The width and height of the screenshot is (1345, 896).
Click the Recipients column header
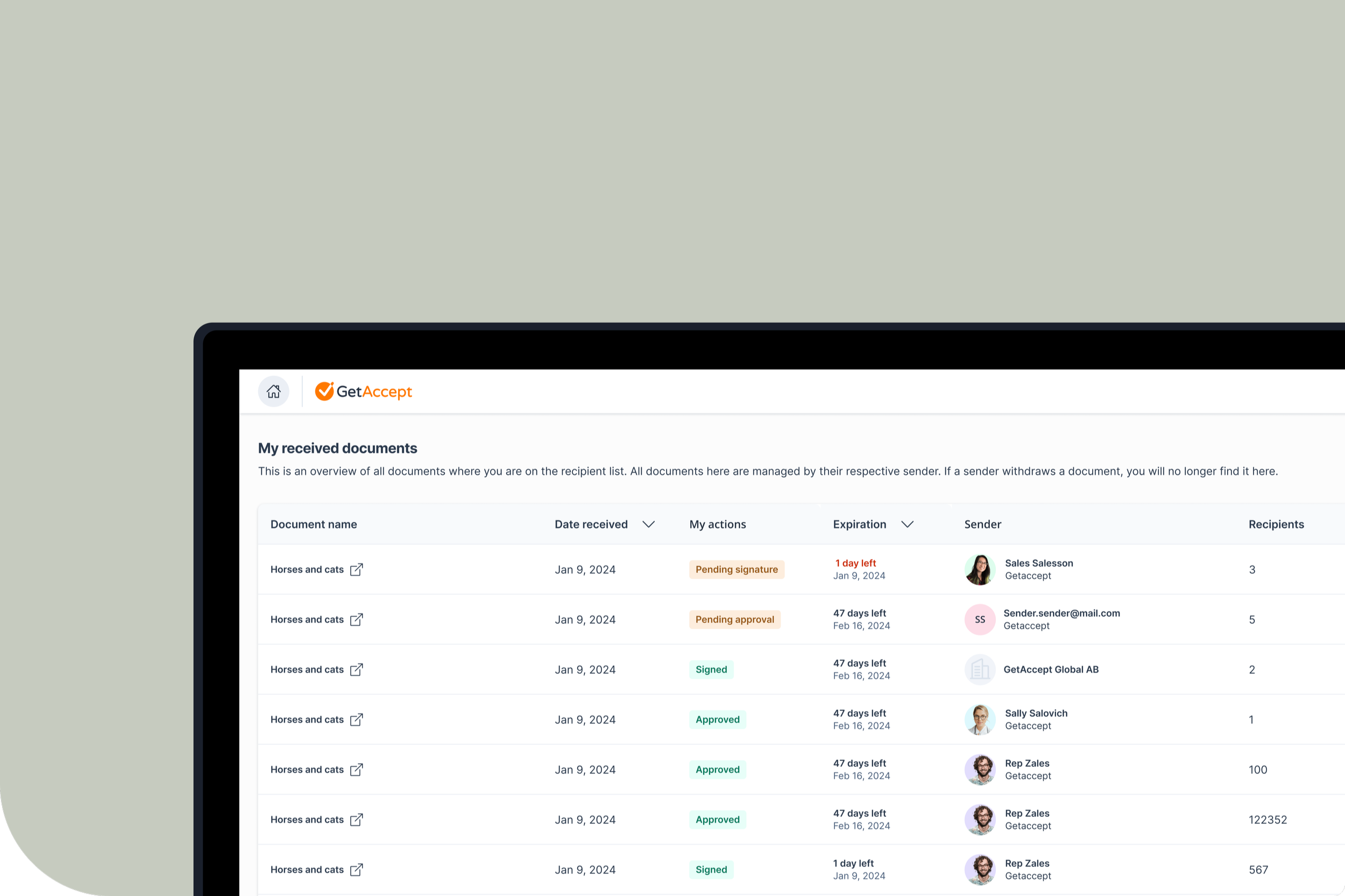coord(1276,524)
